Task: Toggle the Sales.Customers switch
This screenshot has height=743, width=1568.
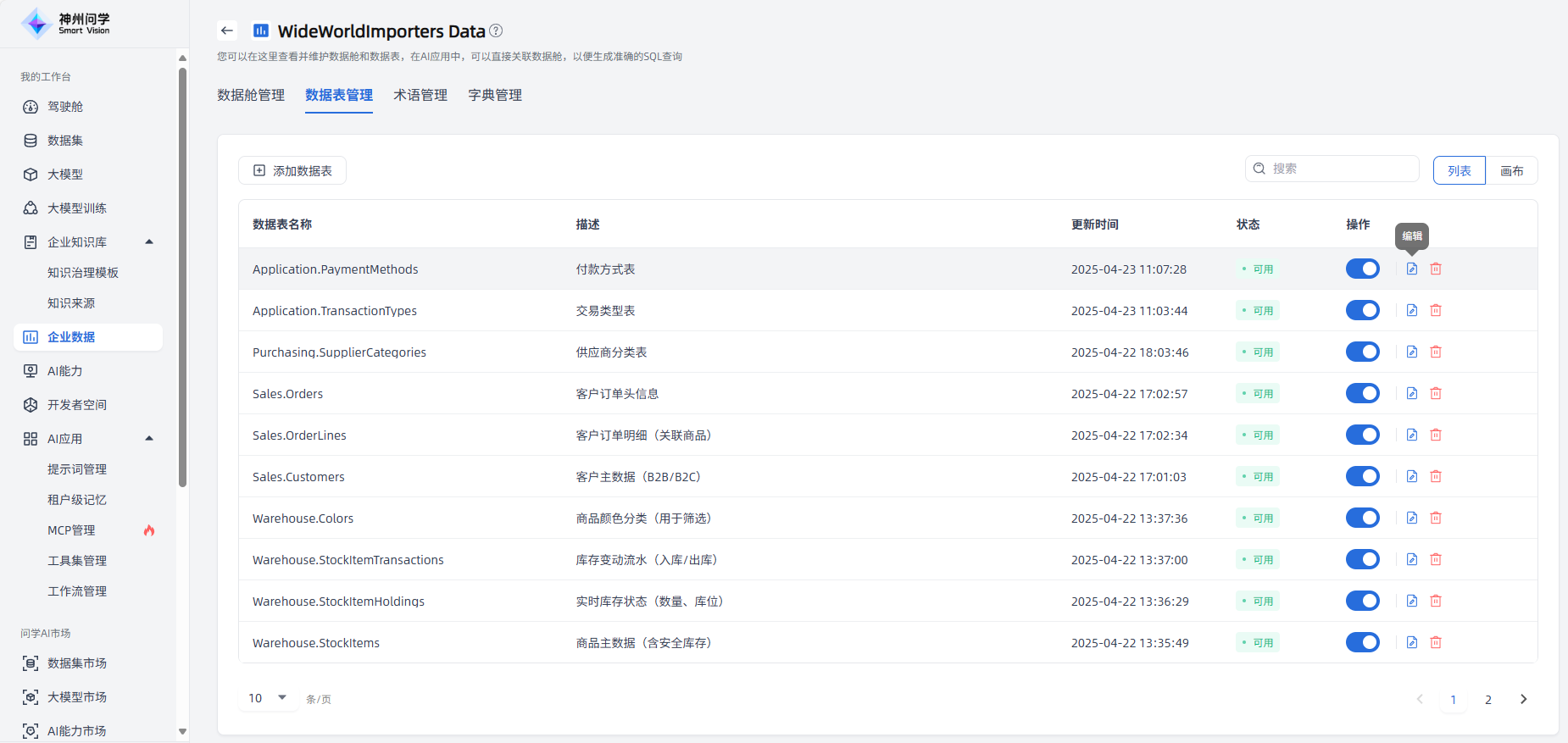Action: click(1363, 476)
